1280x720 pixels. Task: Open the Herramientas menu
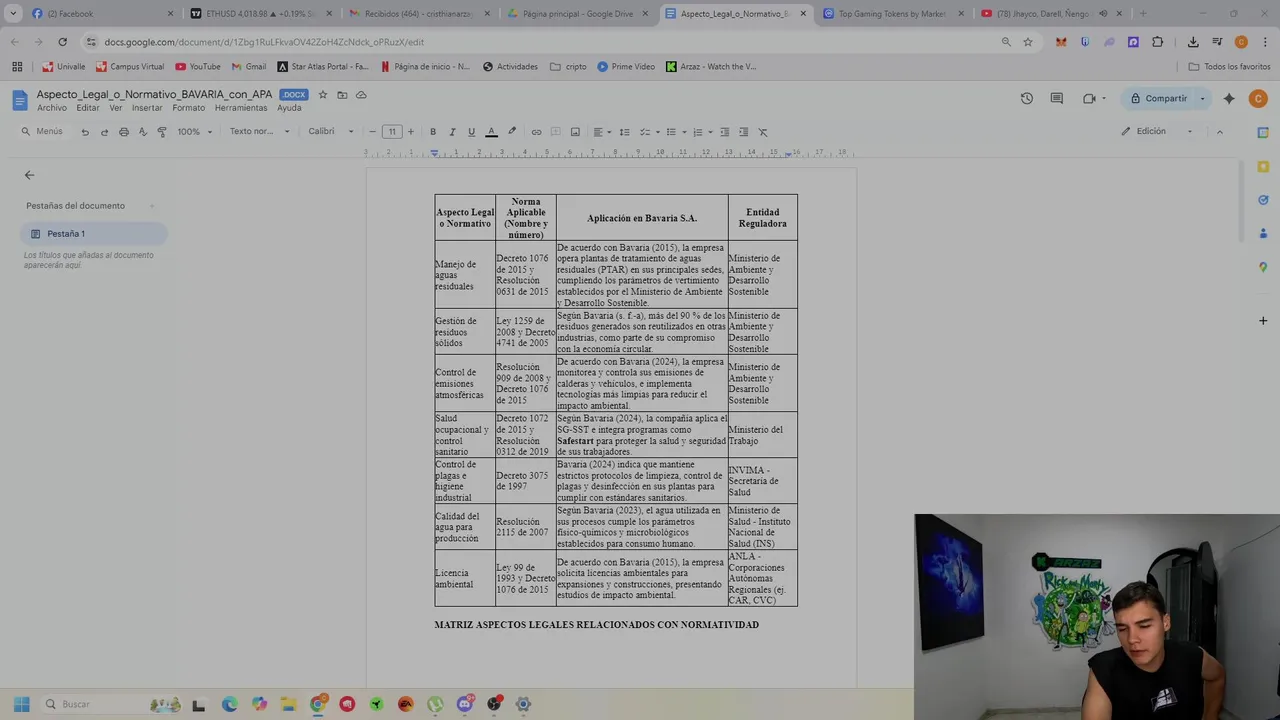241,108
